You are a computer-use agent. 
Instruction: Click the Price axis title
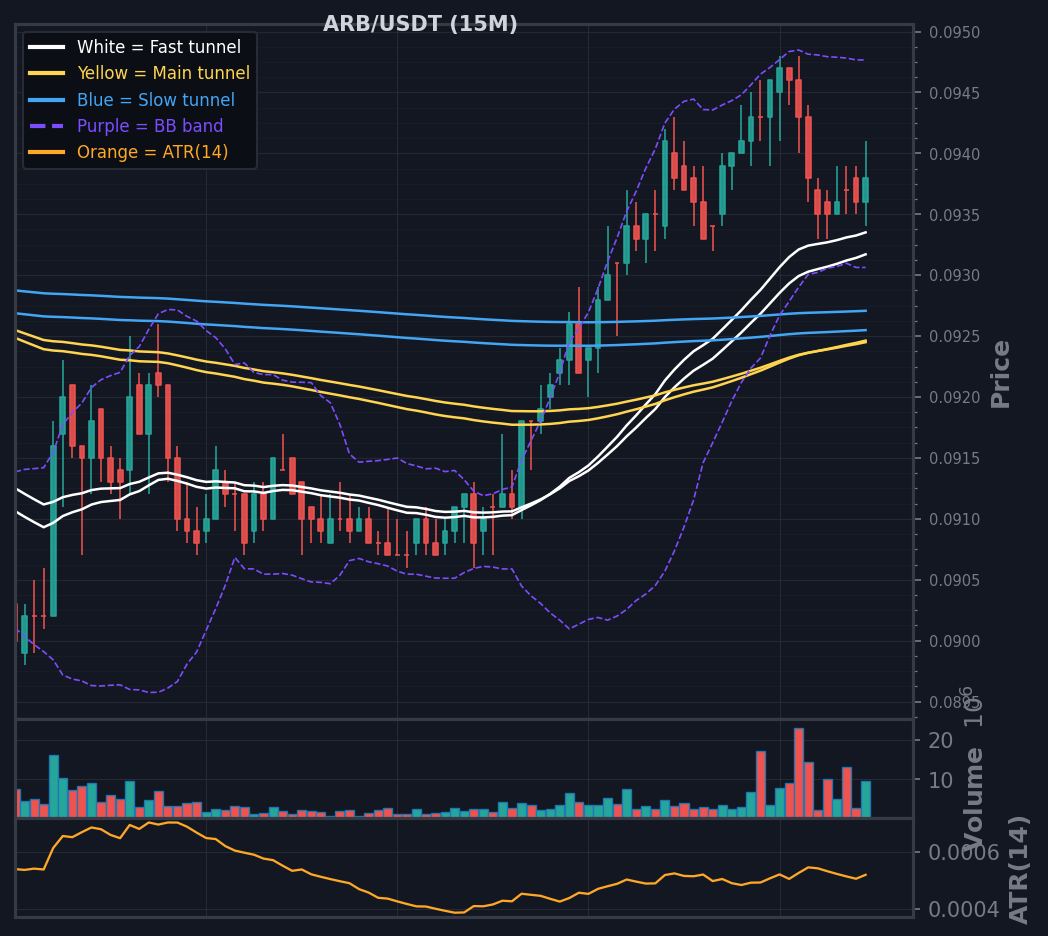pyautogui.click(x=1001, y=374)
